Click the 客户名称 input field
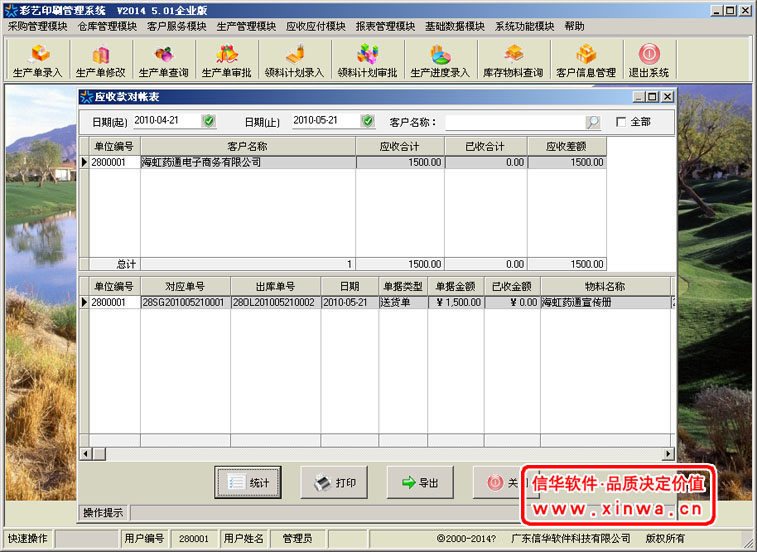 (x=514, y=122)
